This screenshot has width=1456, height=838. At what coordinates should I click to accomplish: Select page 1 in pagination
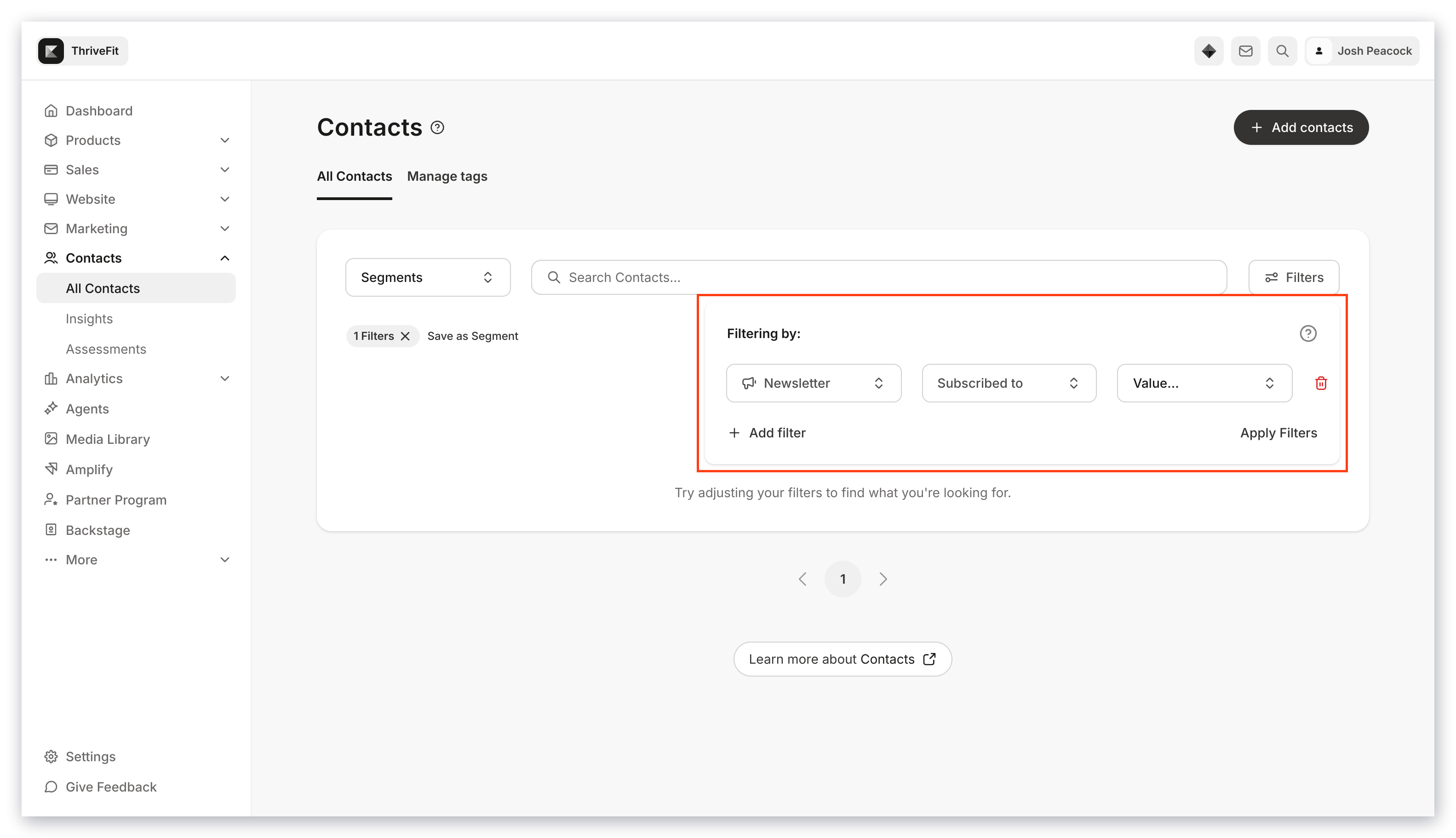842,579
